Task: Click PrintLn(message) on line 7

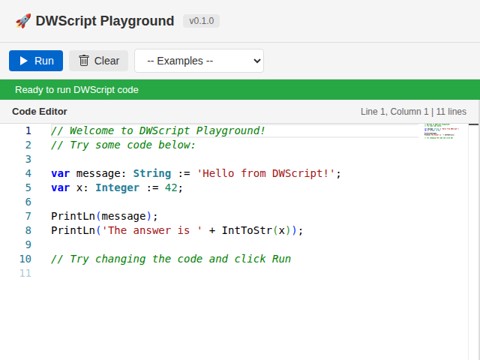Action: point(104,216)
